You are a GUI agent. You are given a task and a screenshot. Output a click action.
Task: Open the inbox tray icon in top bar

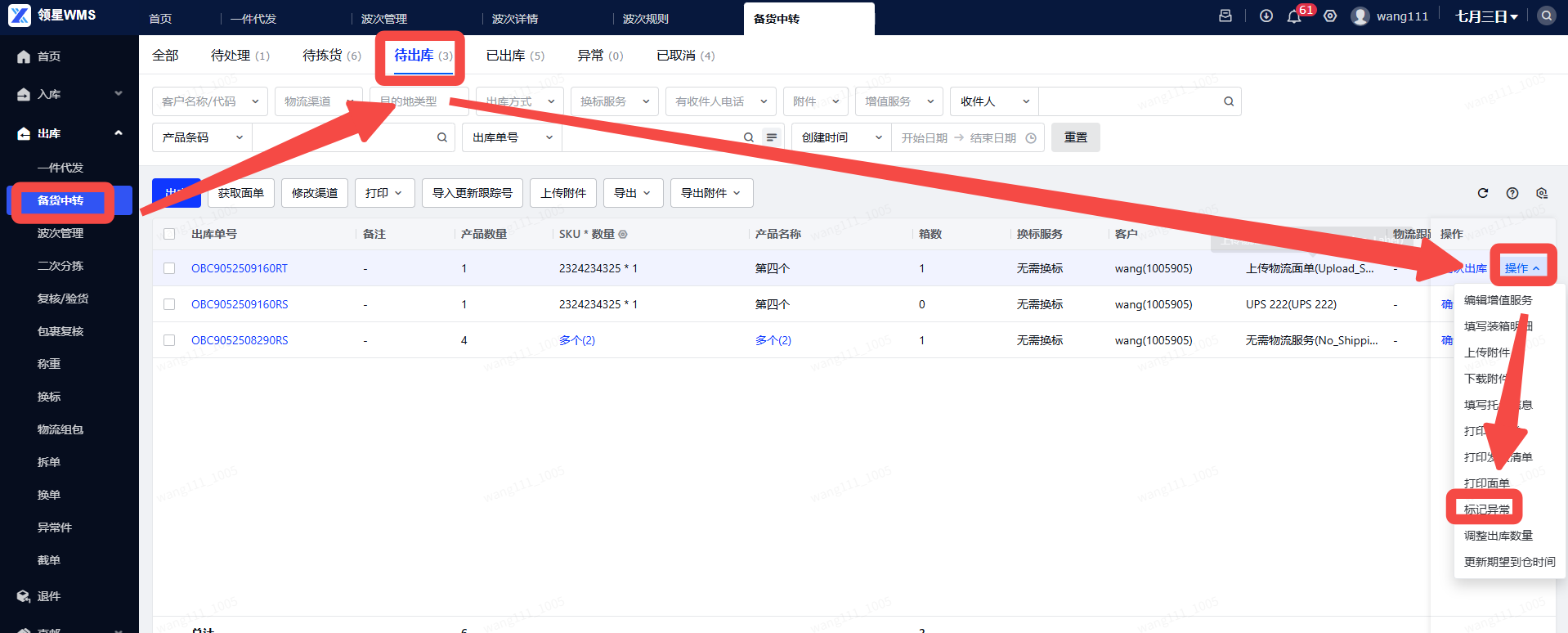pyautogui.click(x=1225, y=16)
